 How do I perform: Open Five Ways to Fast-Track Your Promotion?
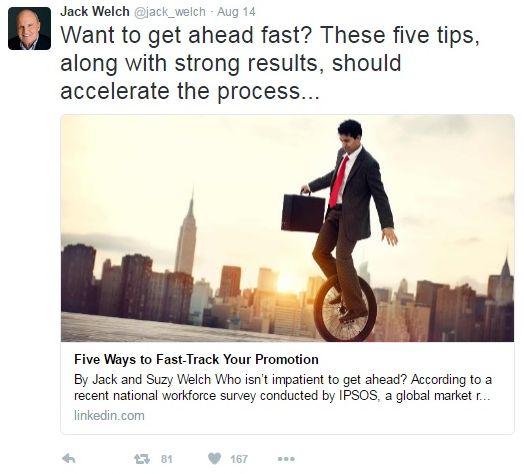[196, 359]
